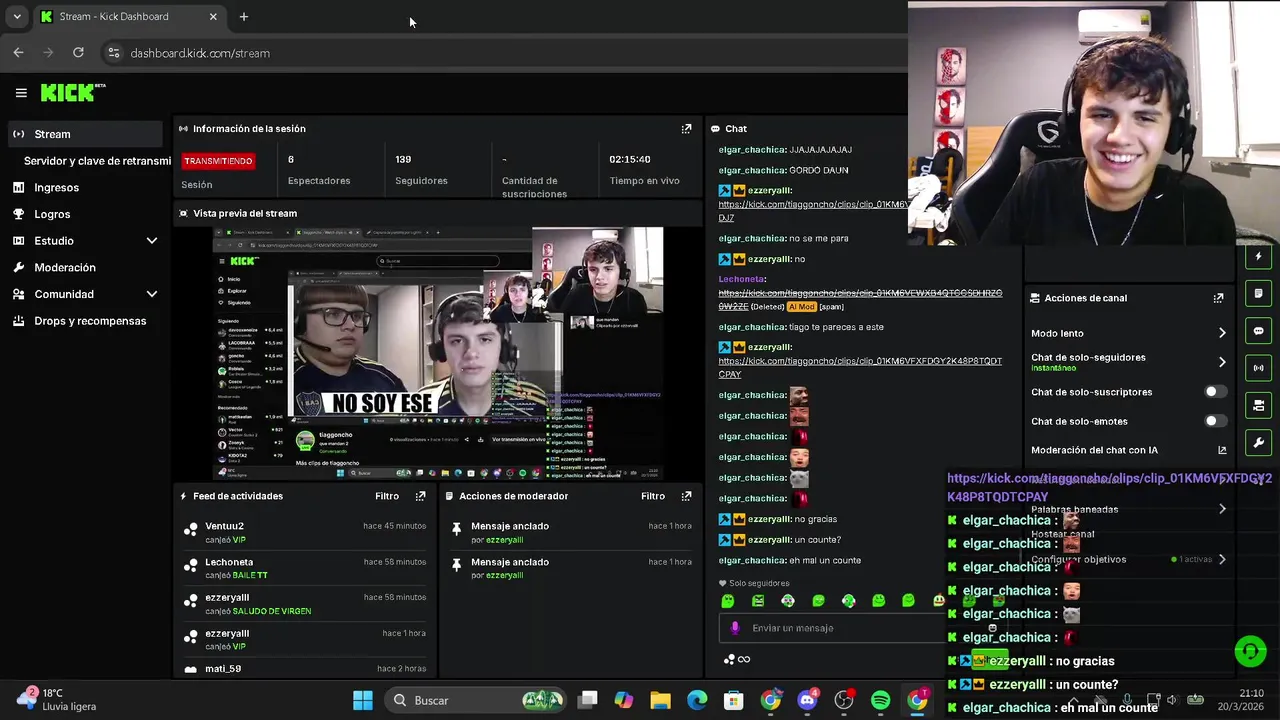Click the Tiempo en vivo 02:15:40 value

click(x=630, y=159)
